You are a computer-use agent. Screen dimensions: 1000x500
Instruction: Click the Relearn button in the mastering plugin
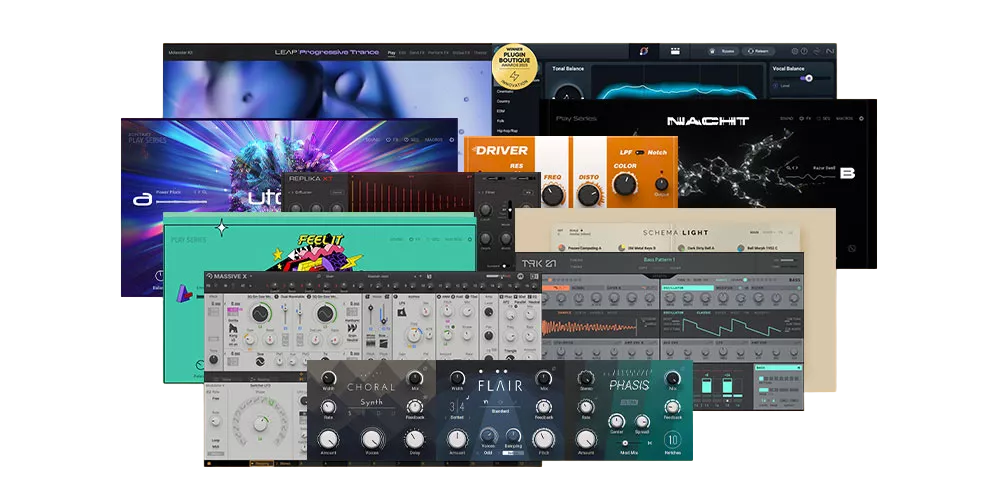tap(758, 51)
